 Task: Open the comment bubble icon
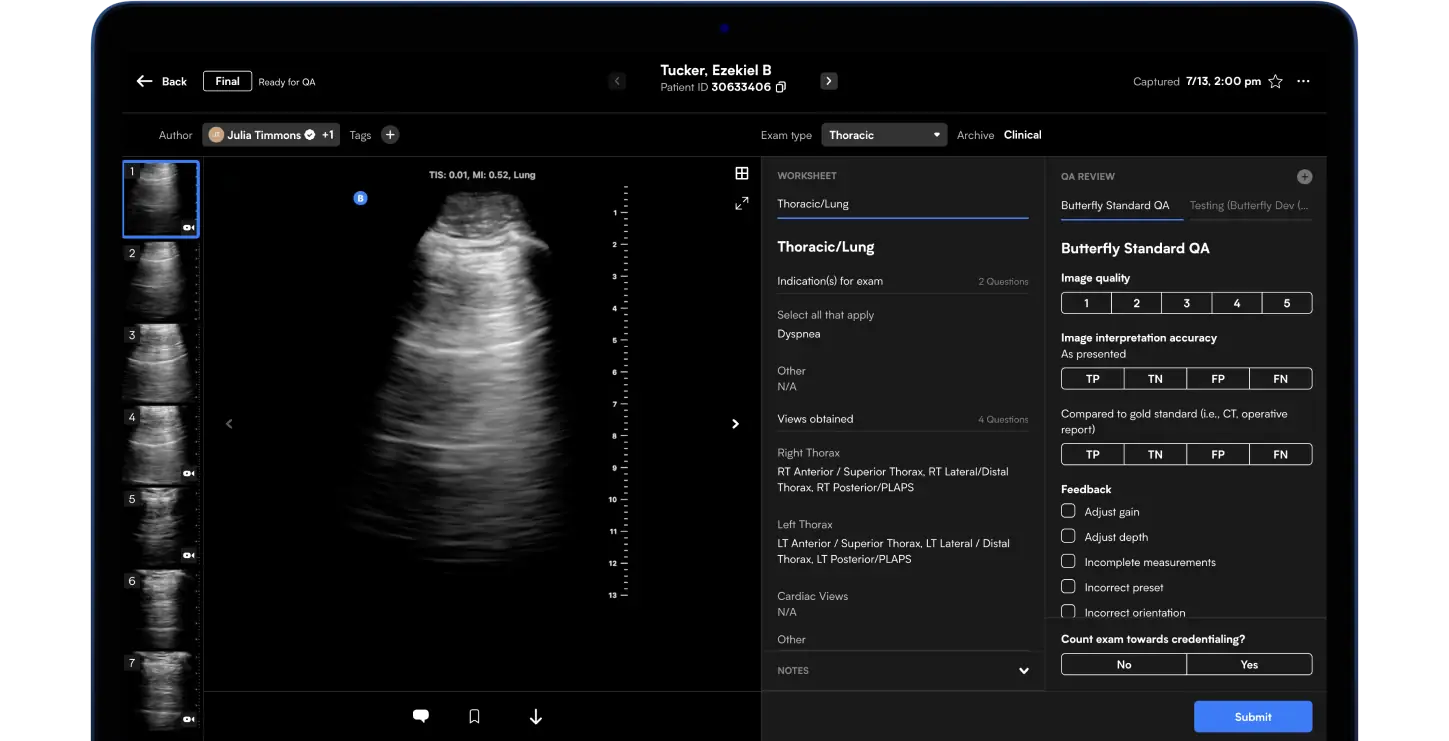pos(421,716)
